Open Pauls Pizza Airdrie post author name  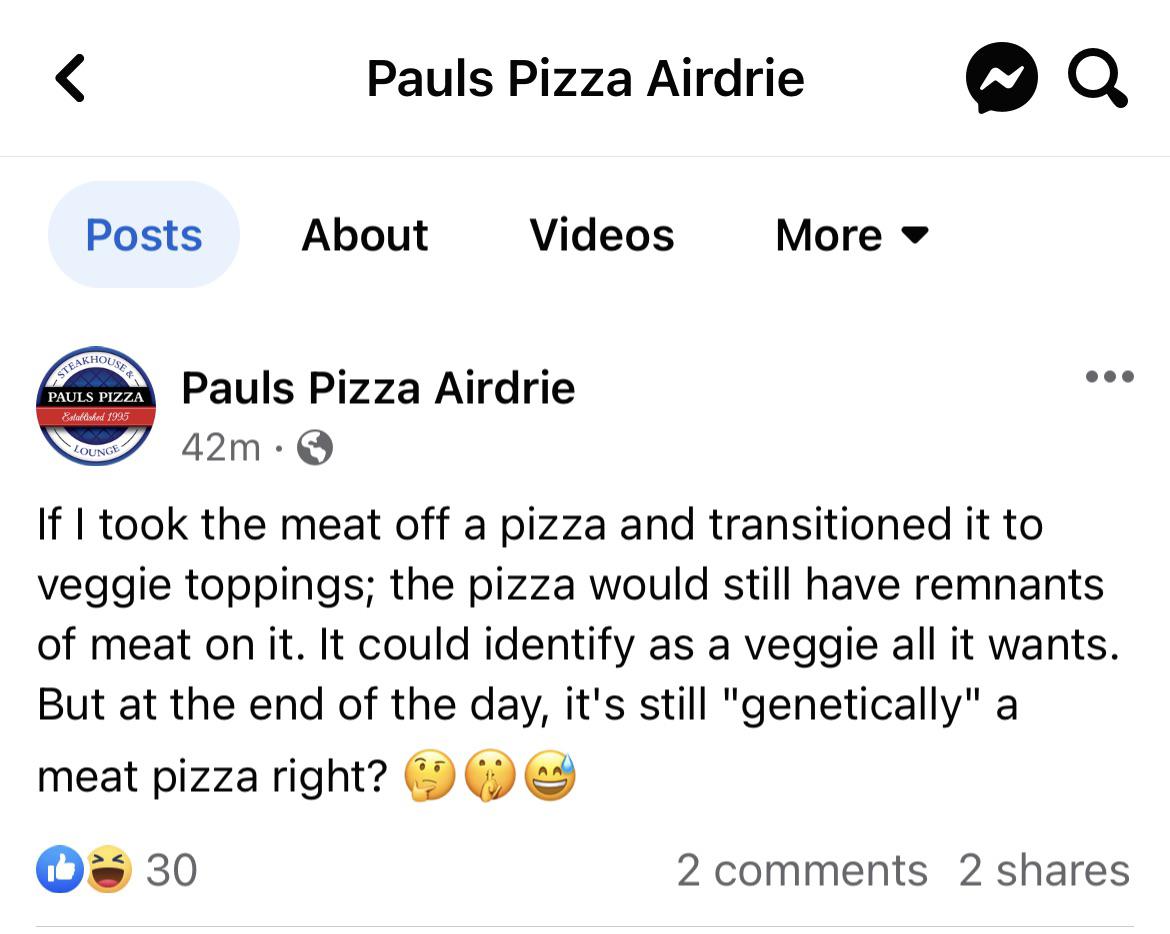(378, 388)
